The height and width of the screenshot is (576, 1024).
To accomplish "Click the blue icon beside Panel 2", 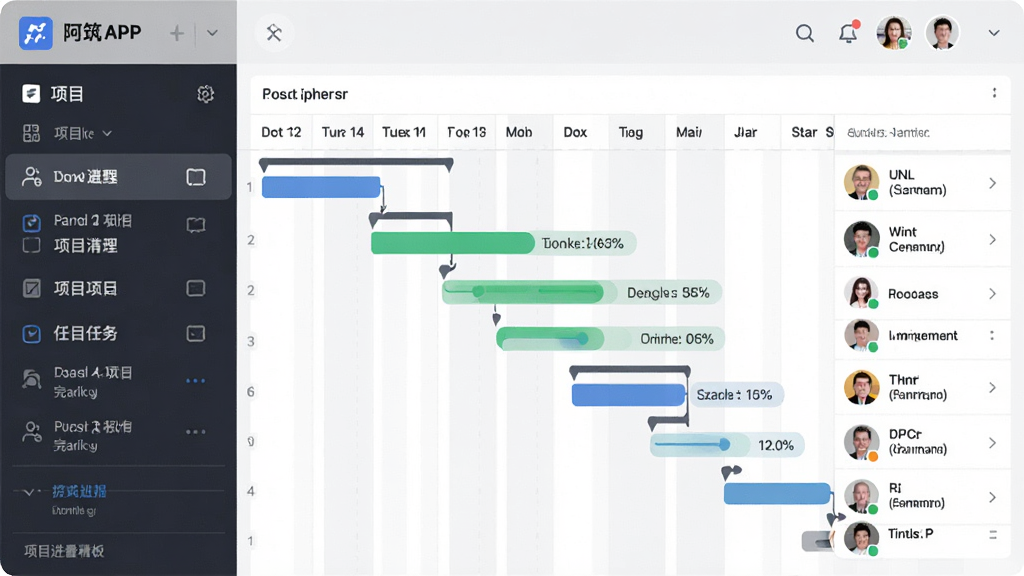I will tap(31, 223).
